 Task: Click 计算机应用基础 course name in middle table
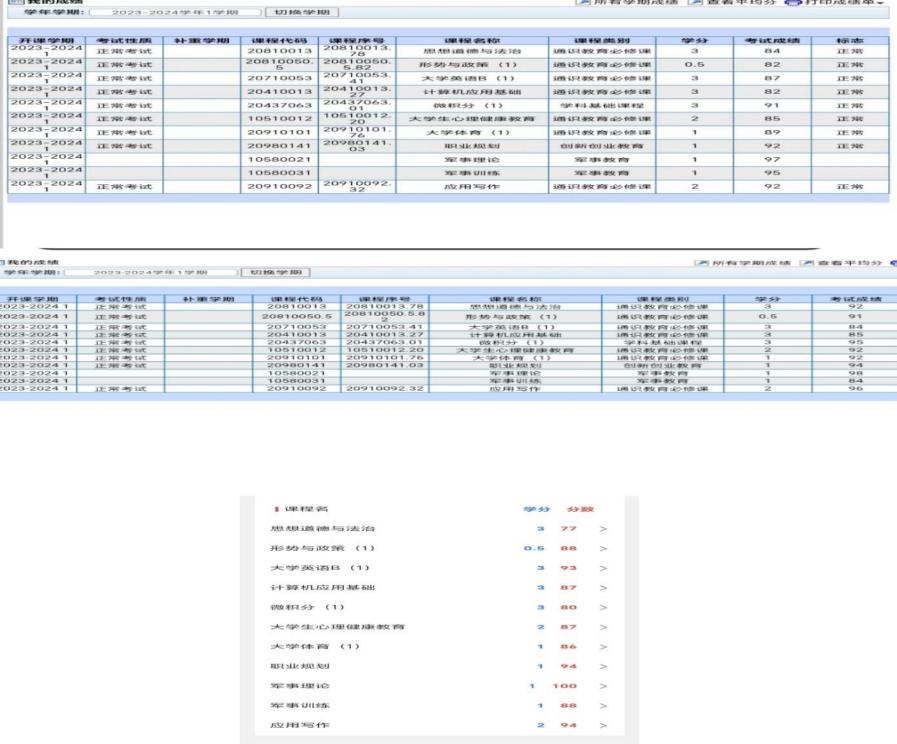click(x=515, y=335)
